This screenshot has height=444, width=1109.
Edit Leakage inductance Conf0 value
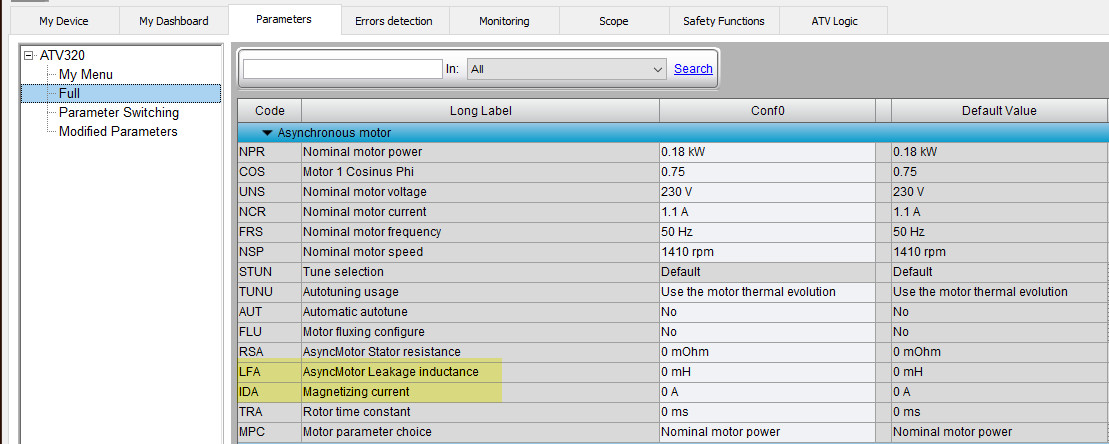click(767, 372)
